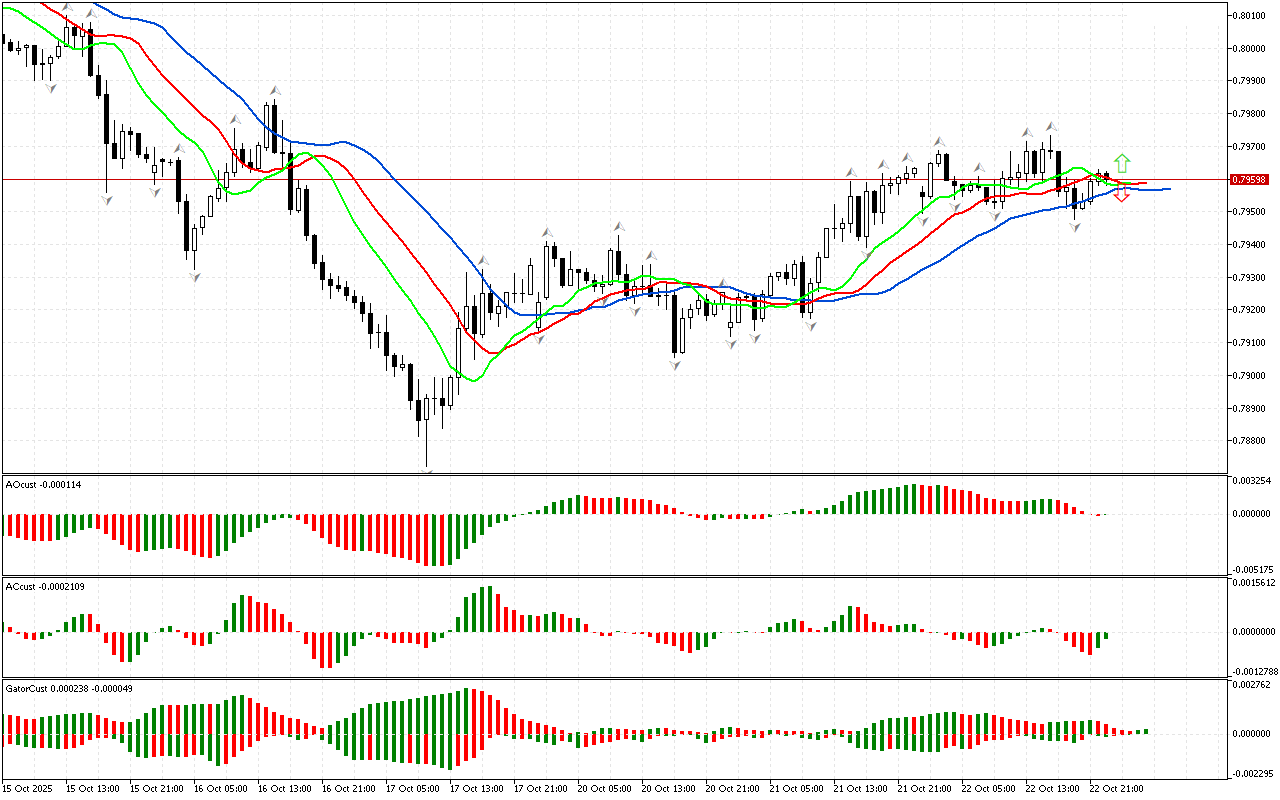Click the 21 Oct 21:00 time label
The image size is (1280, 800).
(925, 789)
